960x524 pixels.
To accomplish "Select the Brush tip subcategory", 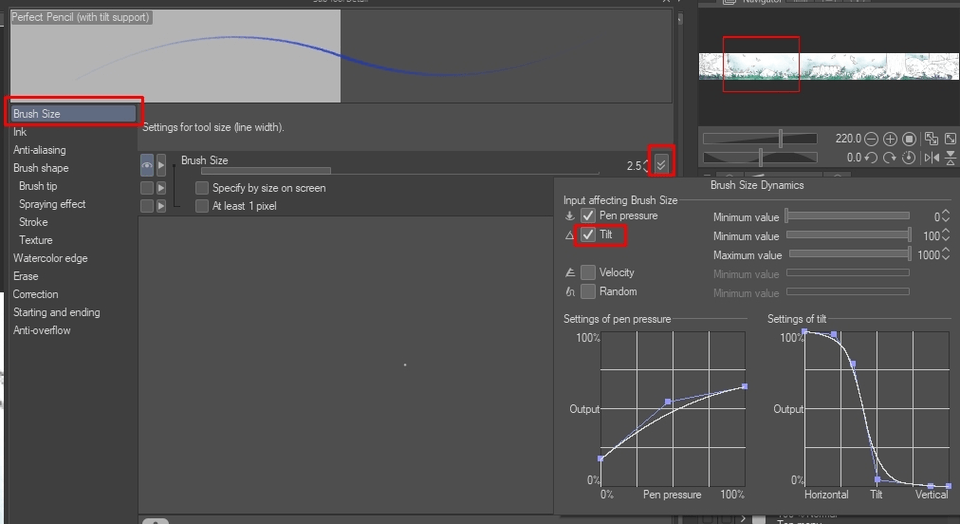I will [38, 186].
